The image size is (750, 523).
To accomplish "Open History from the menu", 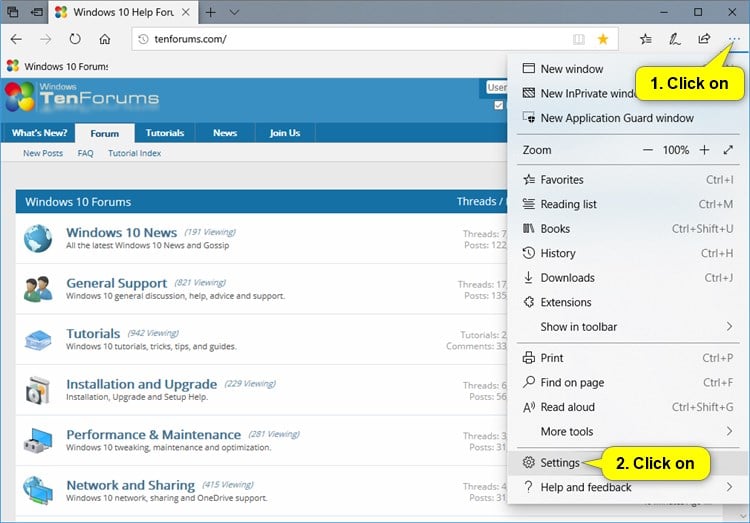I will 628,253.
